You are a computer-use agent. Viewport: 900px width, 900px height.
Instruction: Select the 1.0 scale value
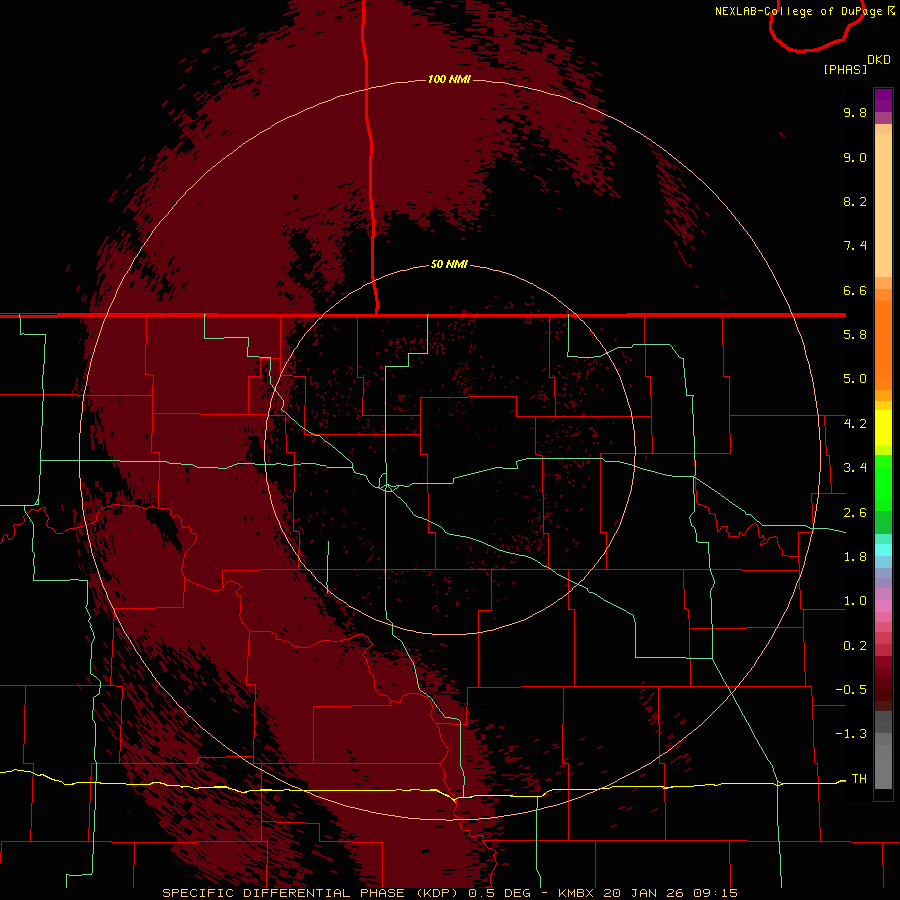click(x=855, y=601)
